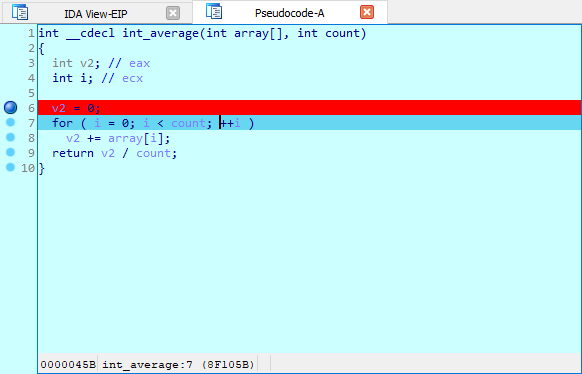Viewport: 582px width, 374px height.
Task: Click '++i' in the for loop
Action: pyautogui.click(x=230, y=123)
